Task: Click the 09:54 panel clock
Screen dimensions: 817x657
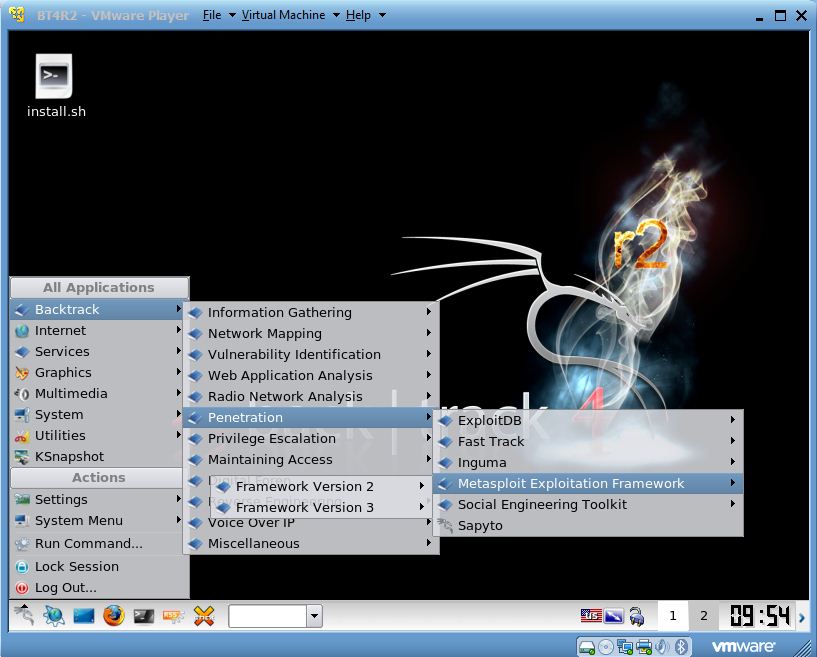Action: pyautogui.click(x=760, y=616)
